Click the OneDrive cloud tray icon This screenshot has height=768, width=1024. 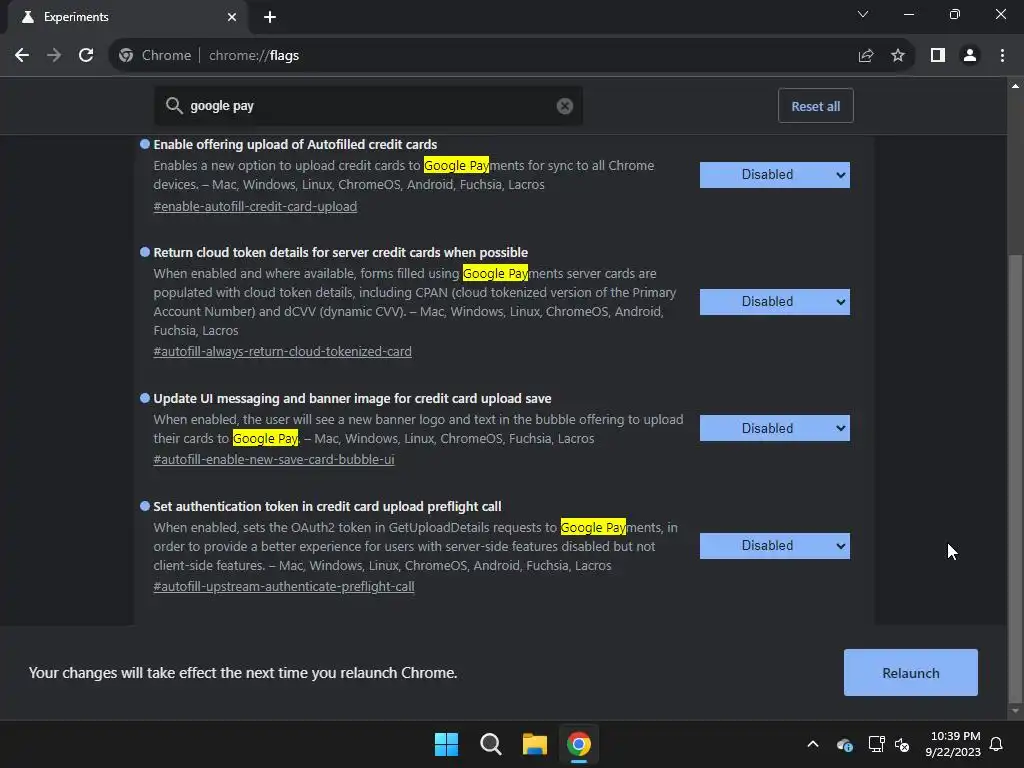pyautogui.click(x=844, y=744)
